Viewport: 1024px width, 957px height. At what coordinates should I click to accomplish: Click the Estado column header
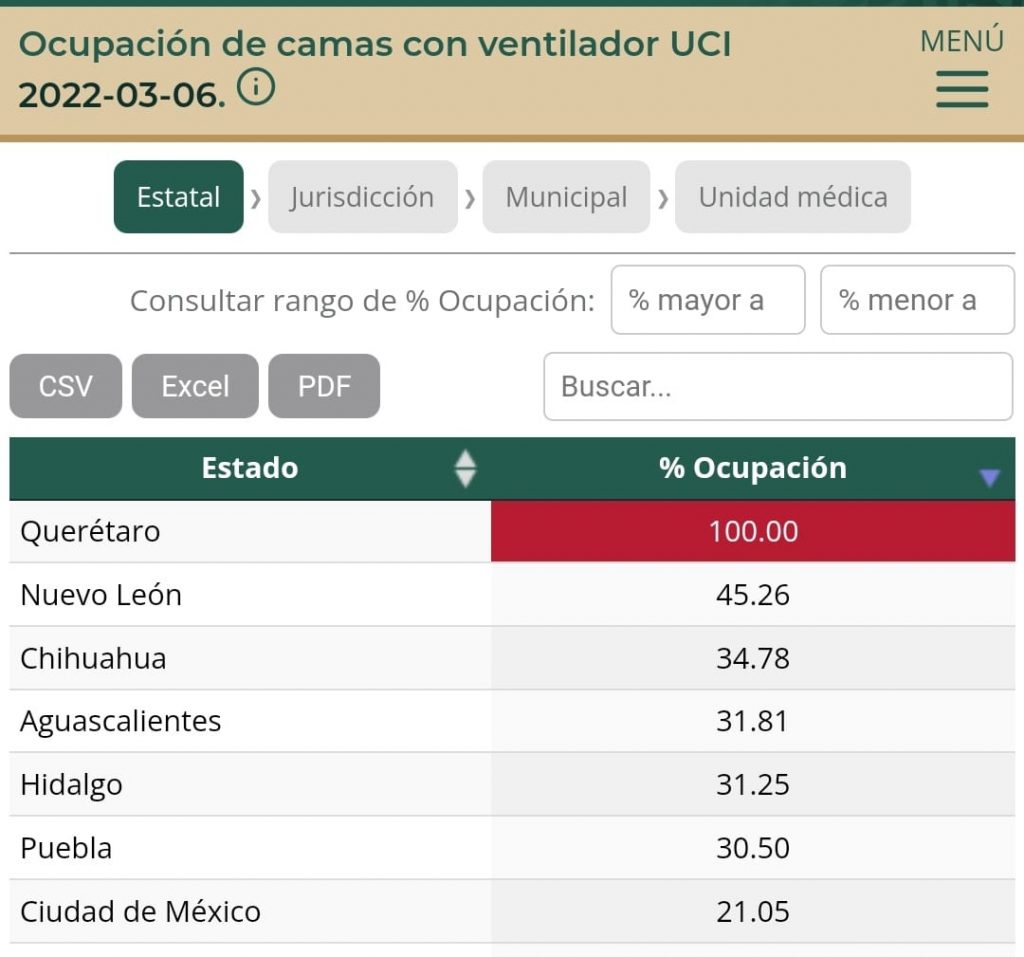249,468
